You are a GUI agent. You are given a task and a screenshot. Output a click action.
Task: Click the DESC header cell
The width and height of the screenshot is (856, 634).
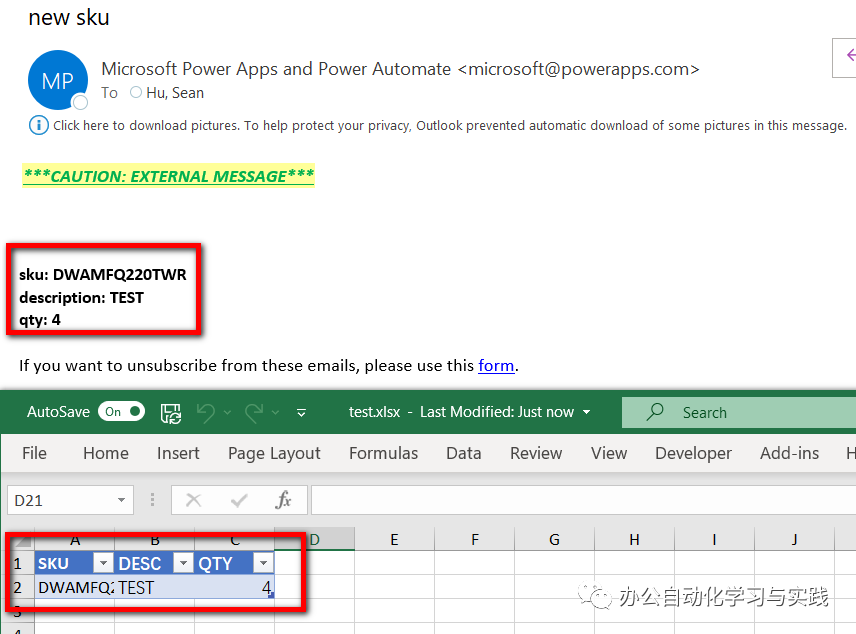click(x=154, y=563)
